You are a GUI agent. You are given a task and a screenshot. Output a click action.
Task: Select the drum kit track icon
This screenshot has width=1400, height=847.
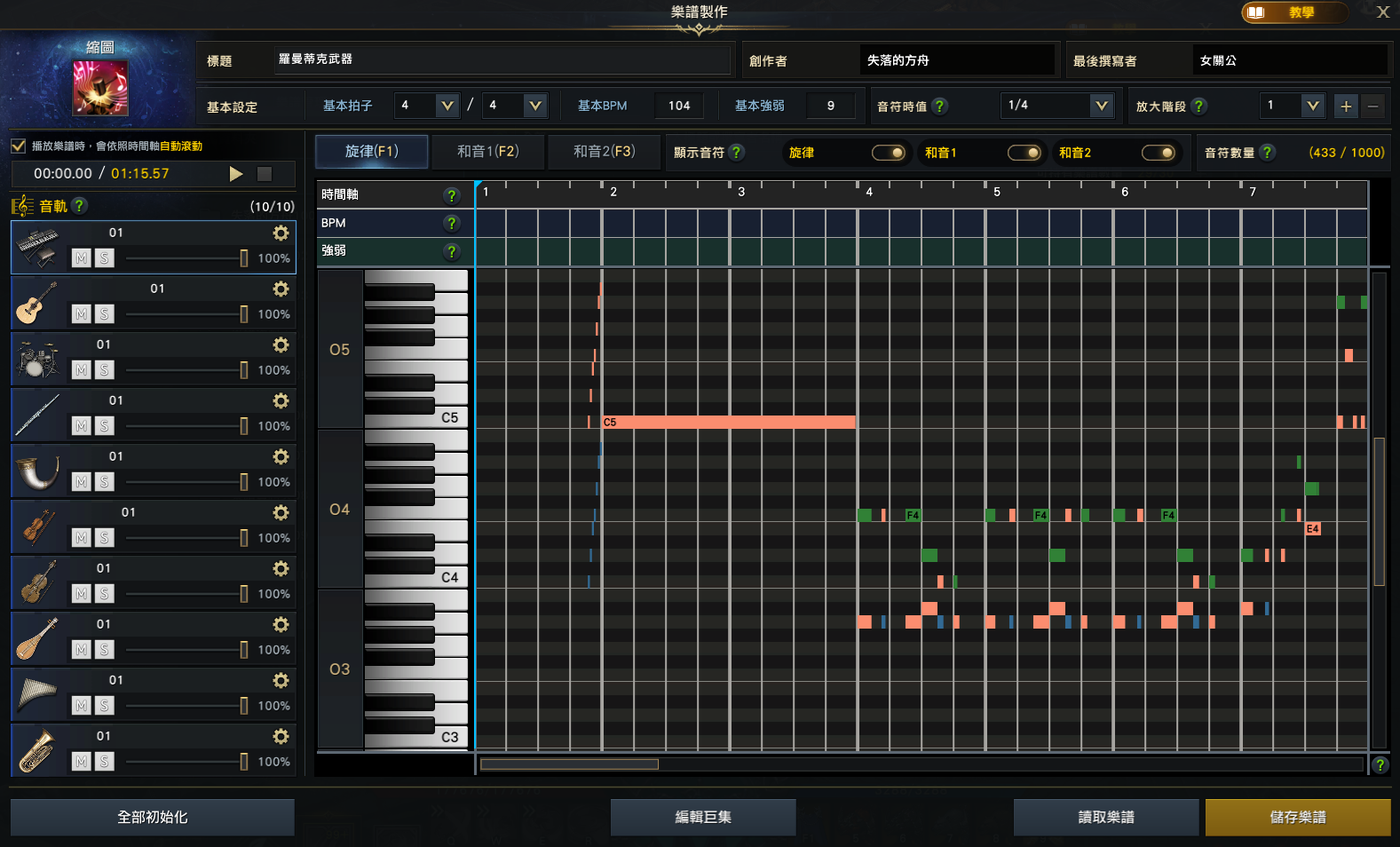37,360
